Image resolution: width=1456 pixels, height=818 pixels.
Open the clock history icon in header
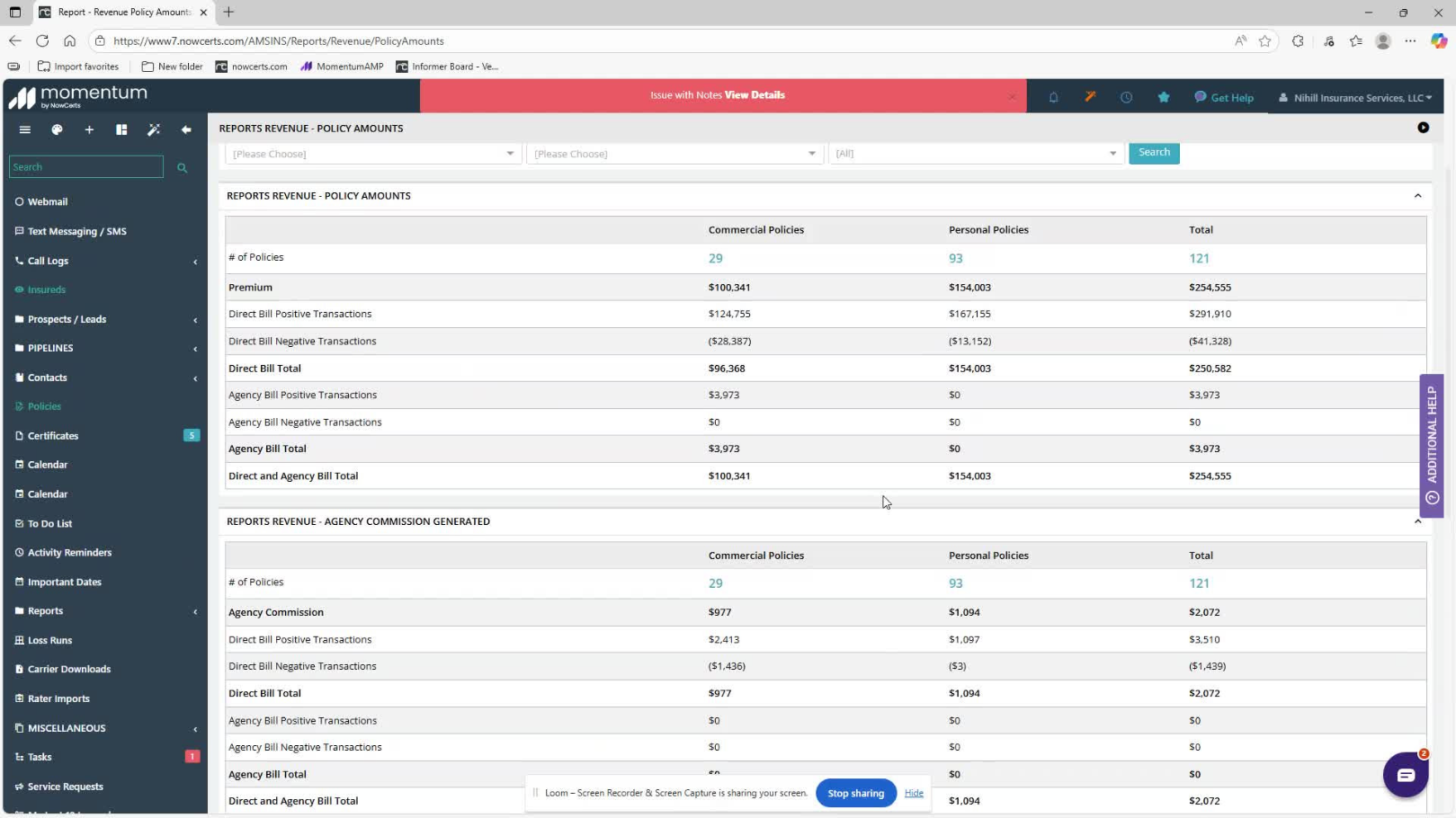(1126, 97)
